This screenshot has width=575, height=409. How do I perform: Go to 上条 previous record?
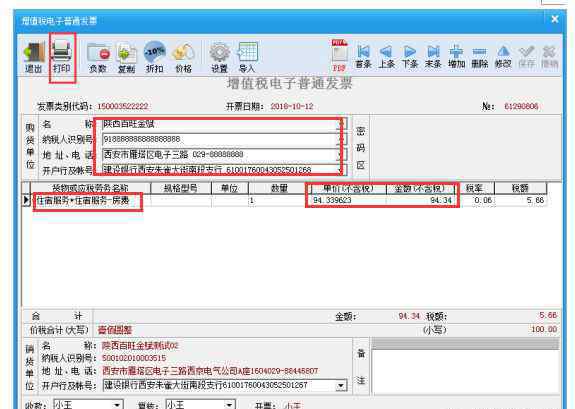point(386,56)
